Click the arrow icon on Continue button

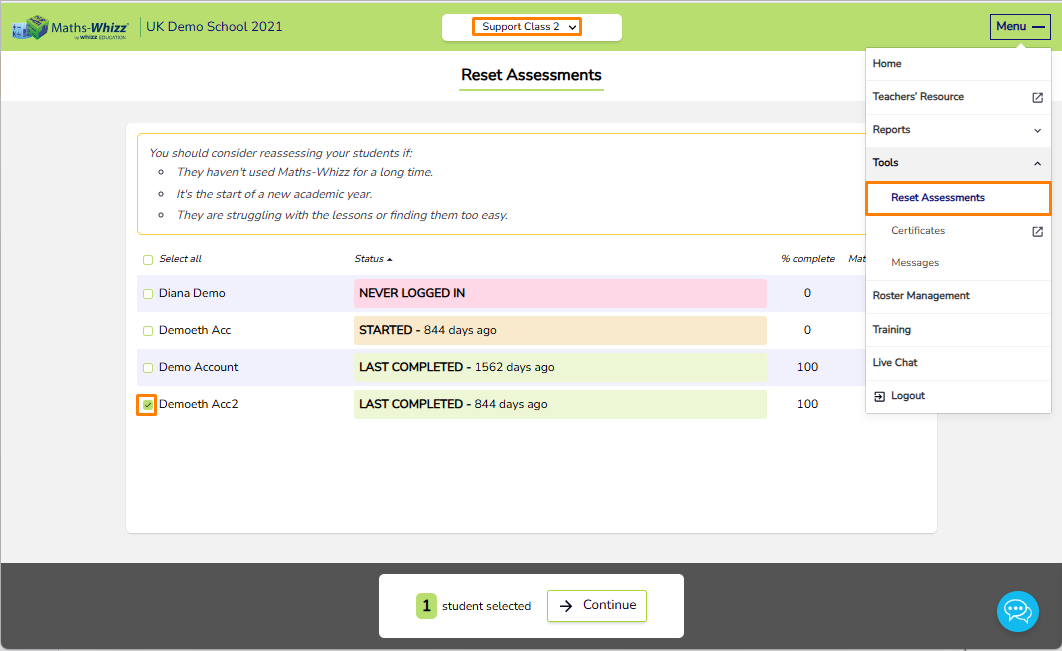tap(566, 606)
